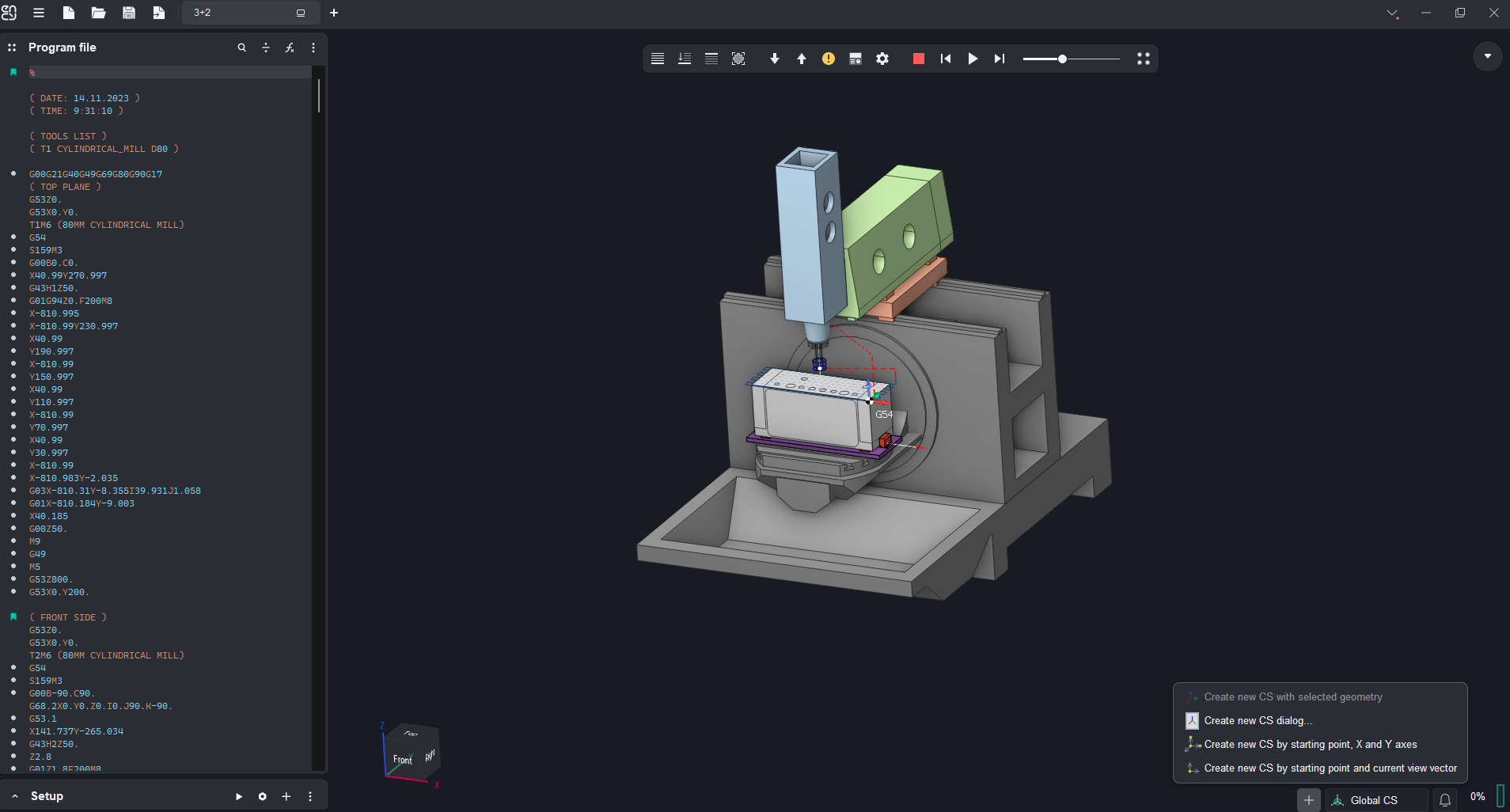Open search in Program file panel
The width and height of the screenshot is (1510, 812).
(242, 47)
